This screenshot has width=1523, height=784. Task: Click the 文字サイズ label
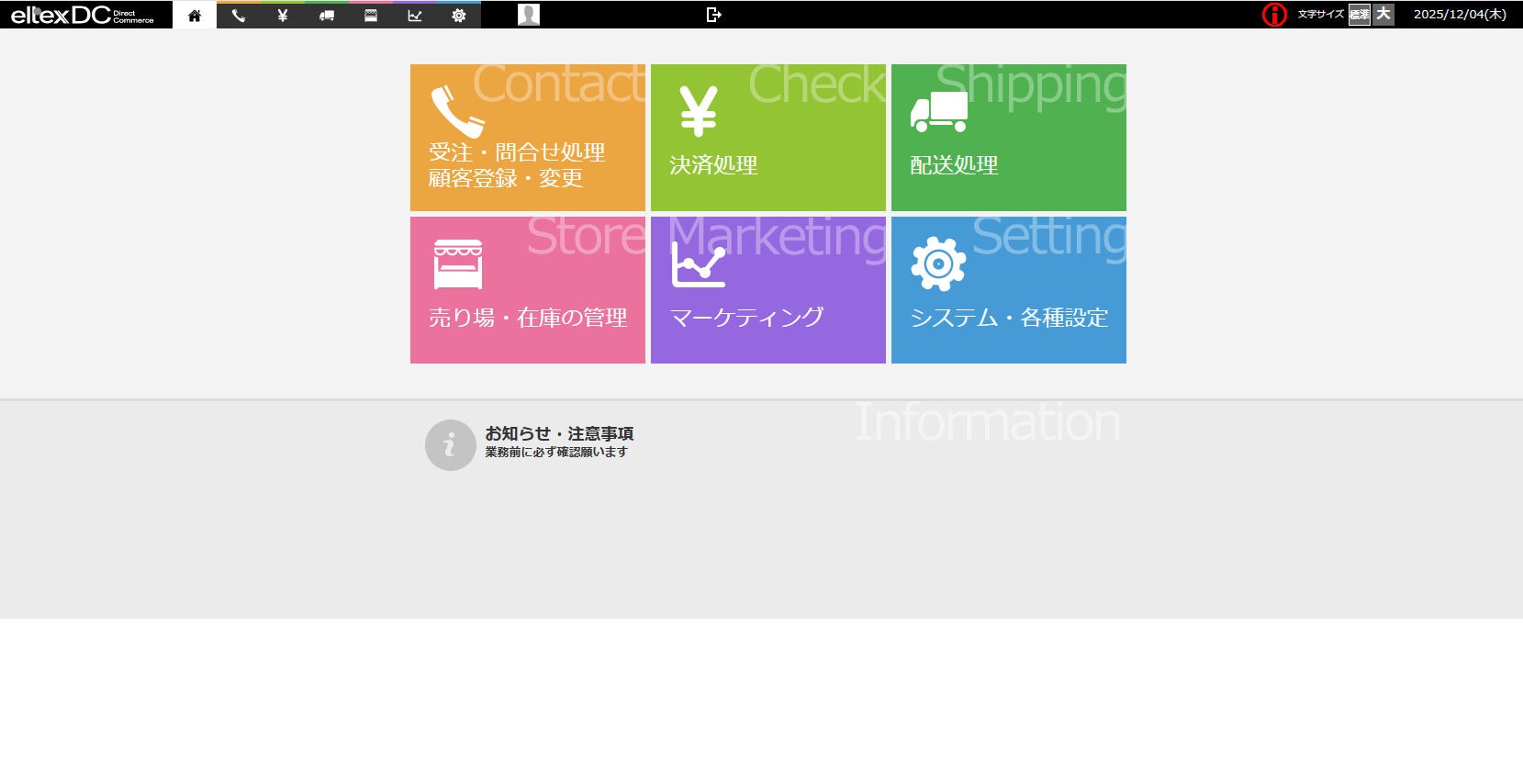(x=1320, y=15)
